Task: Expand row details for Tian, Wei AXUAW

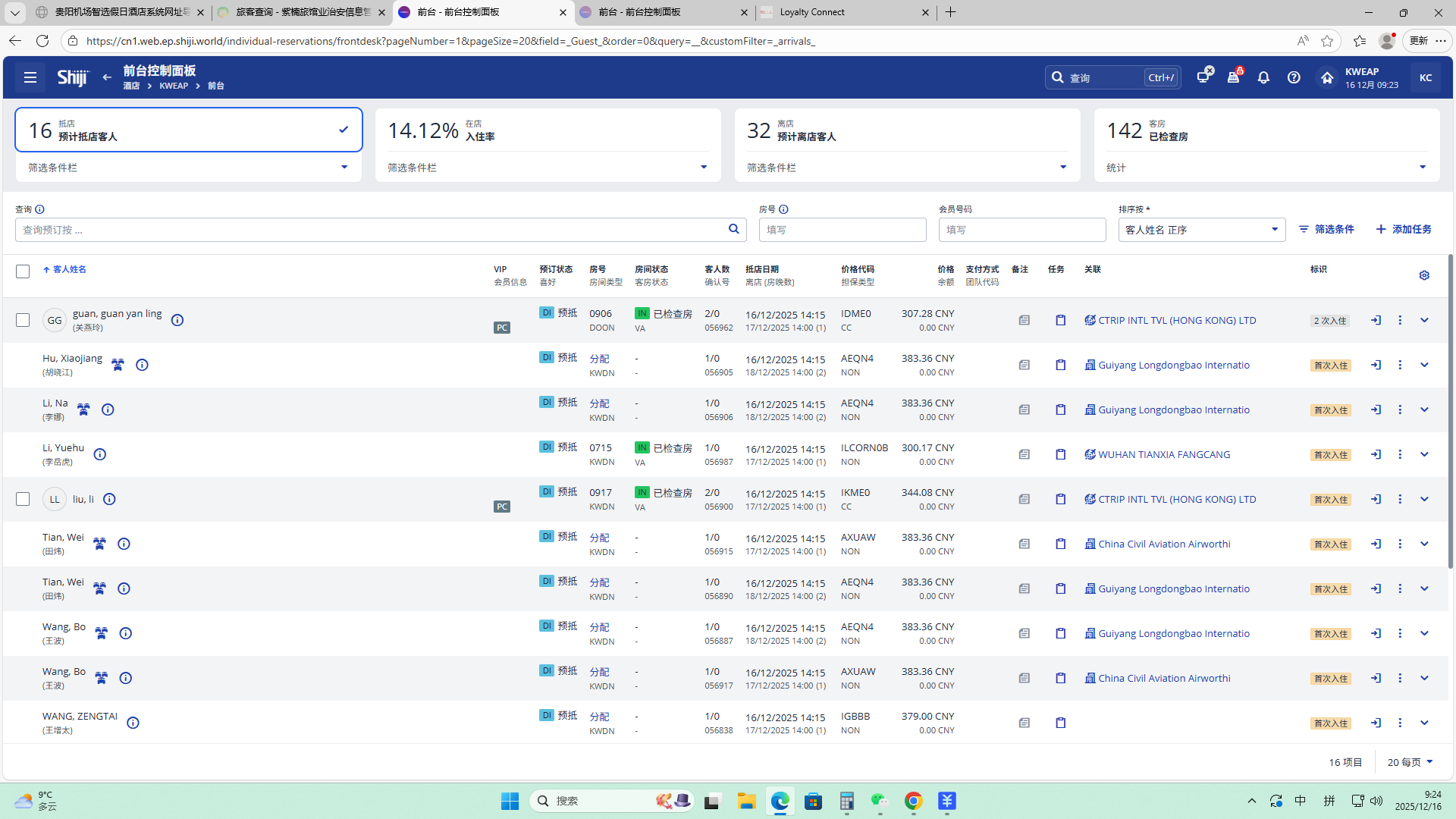Action: (1424, 544)
